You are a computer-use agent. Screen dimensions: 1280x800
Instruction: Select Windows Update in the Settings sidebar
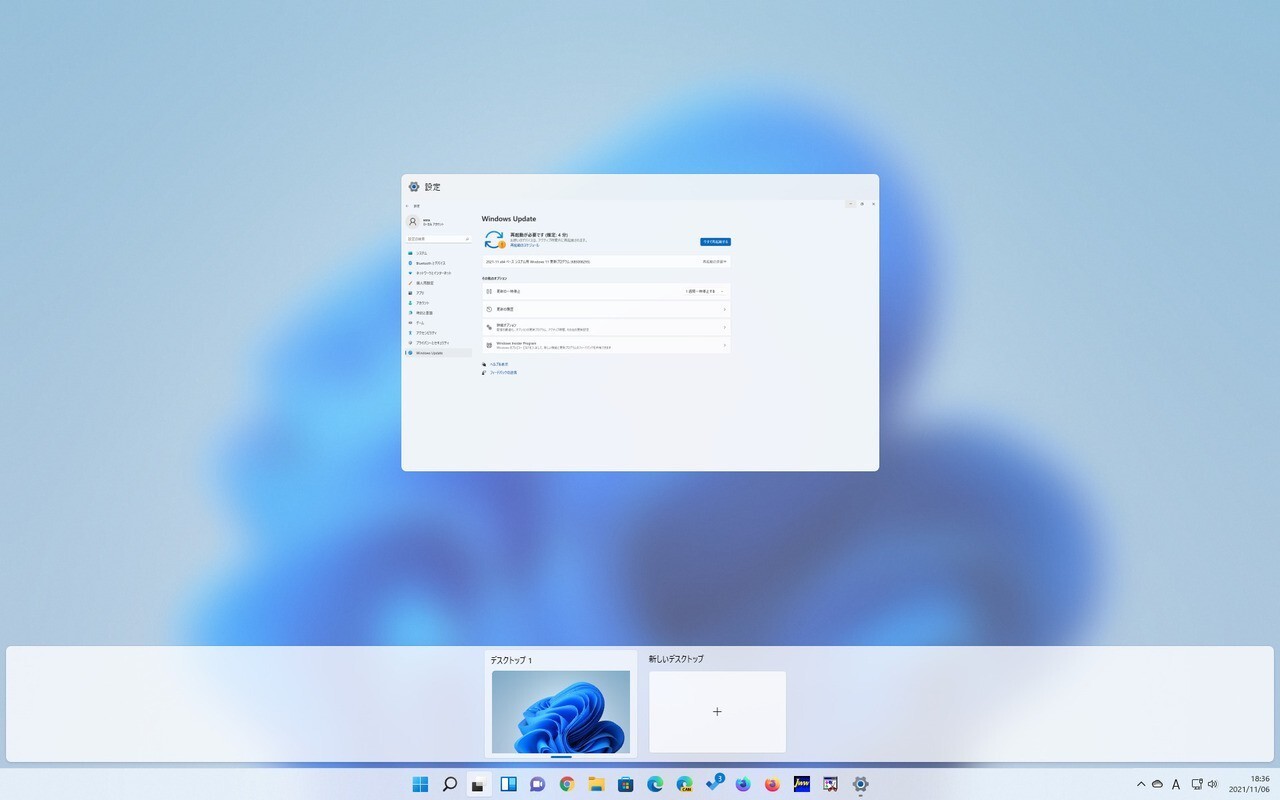pyautogui.click(x=438, y=353)
